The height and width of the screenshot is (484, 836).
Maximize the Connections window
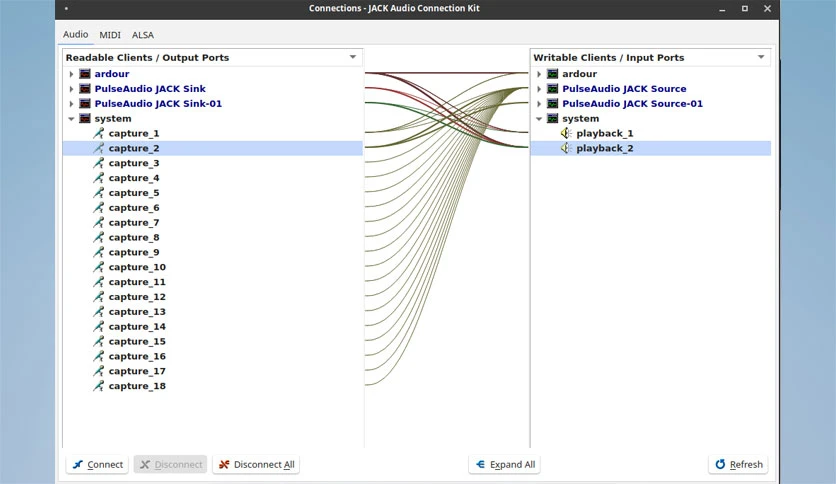[745, 9]
